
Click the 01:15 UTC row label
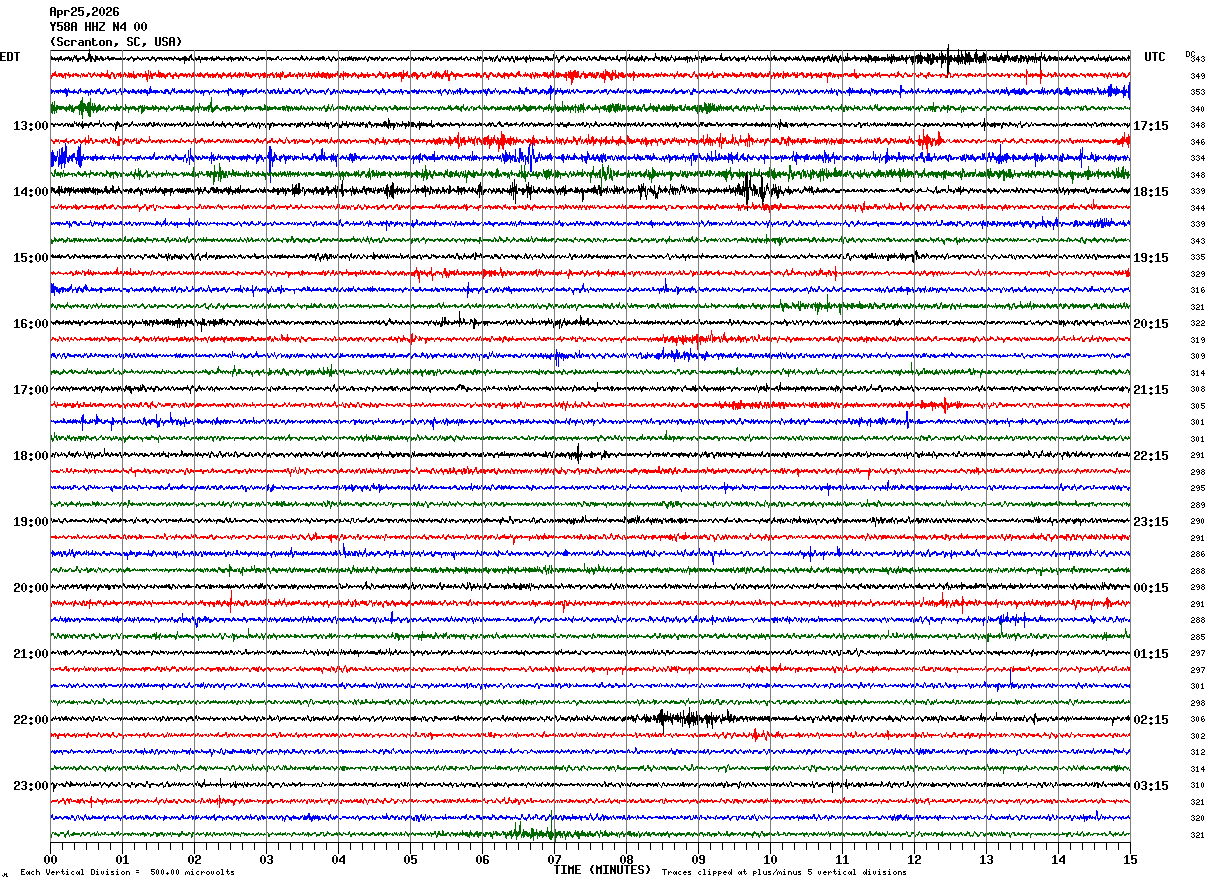coord(1151,653)
